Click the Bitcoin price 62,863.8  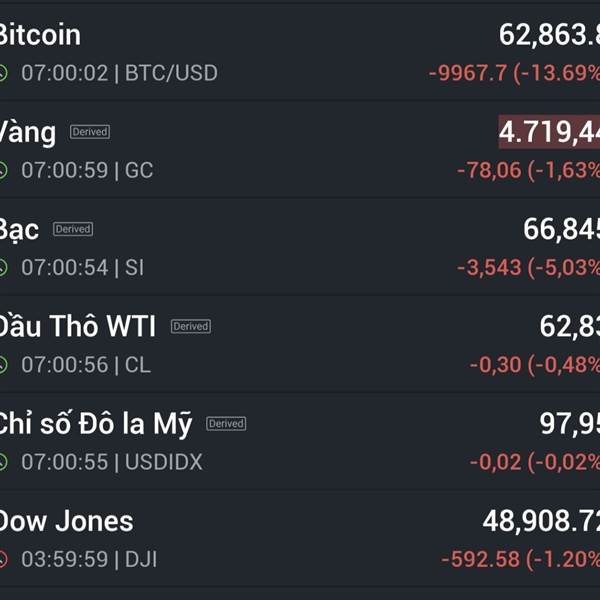click(549, 35)
